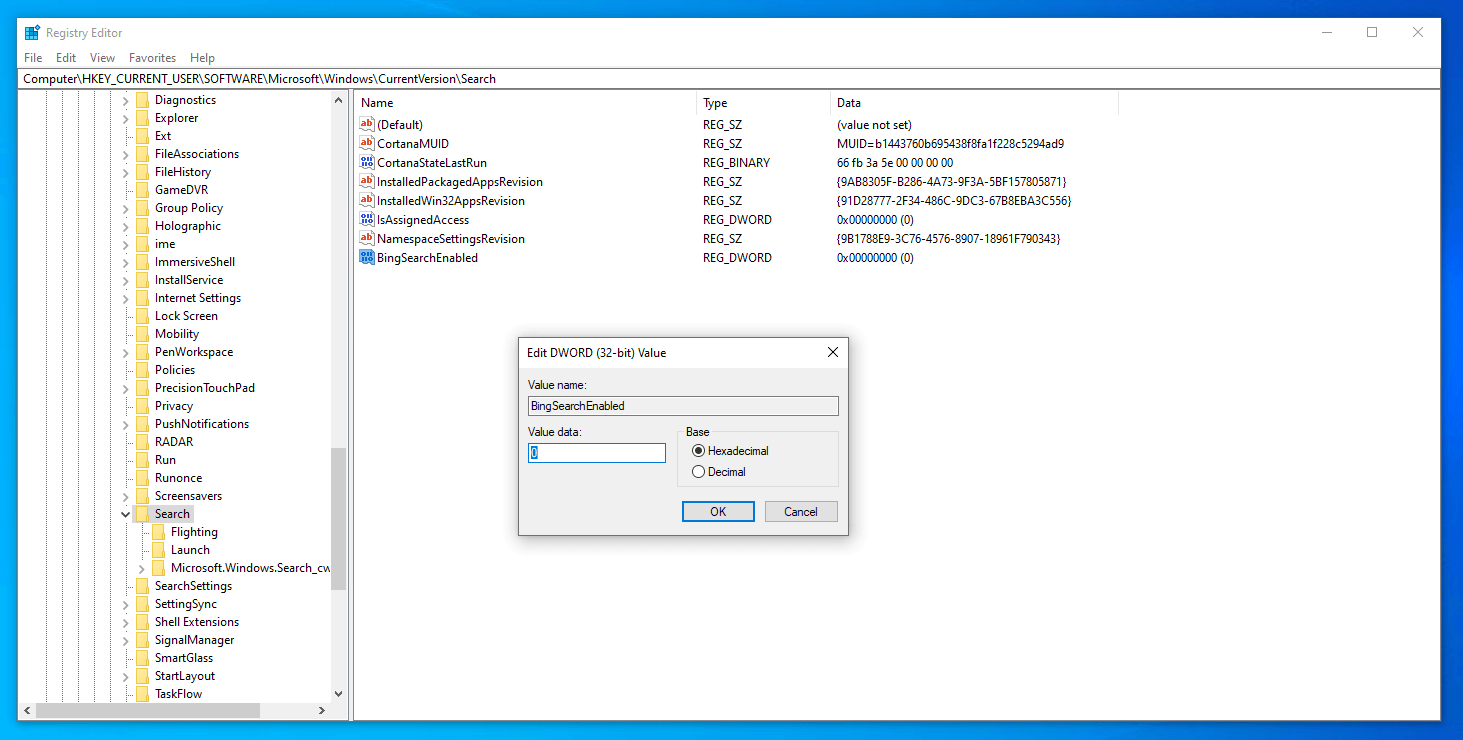Select the ImmersiveShell tree key
The image size is (1463, 740).
click(x=195, y=262)
